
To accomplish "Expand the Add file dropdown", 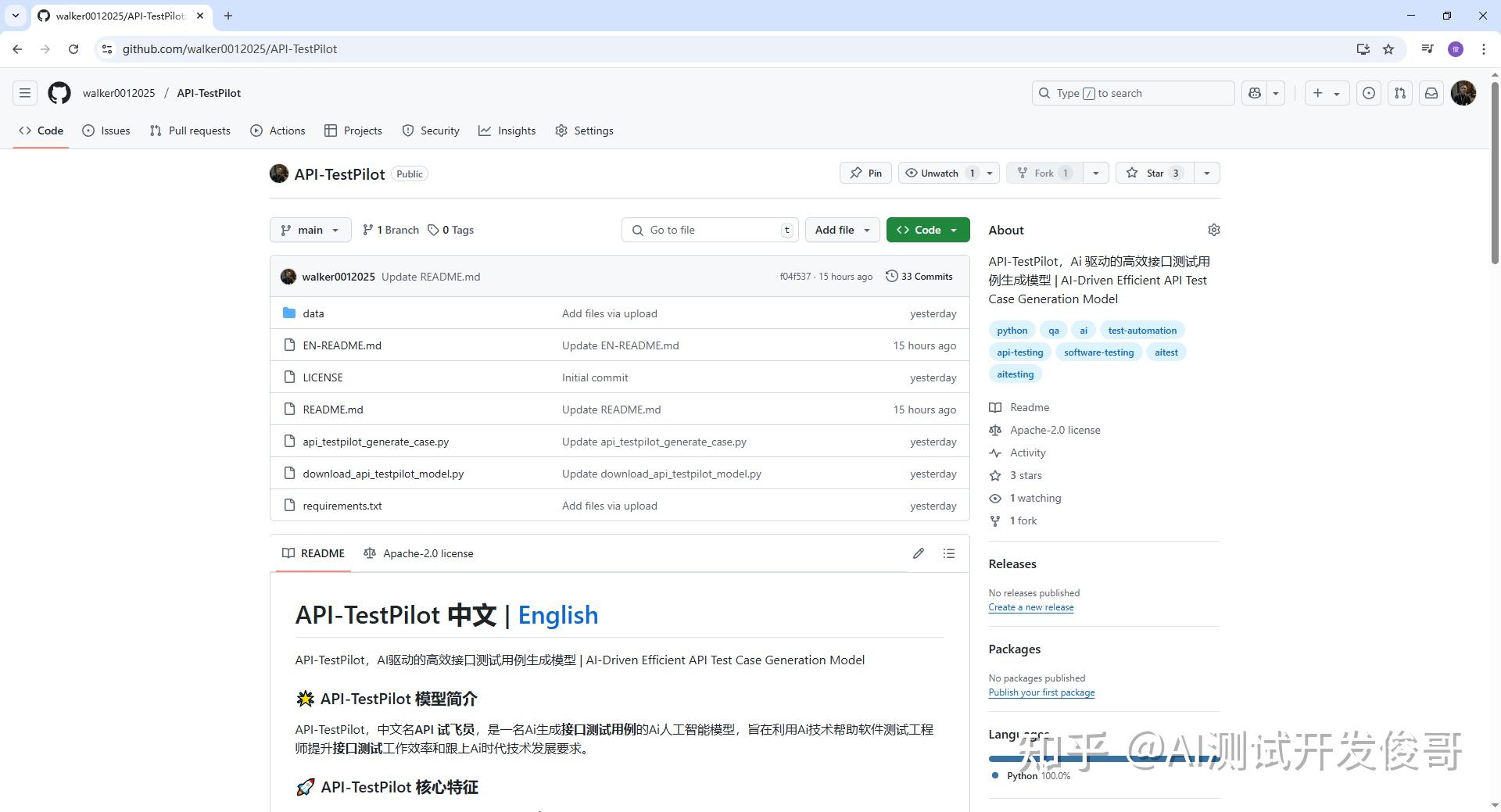I will (x=843, y=230).
